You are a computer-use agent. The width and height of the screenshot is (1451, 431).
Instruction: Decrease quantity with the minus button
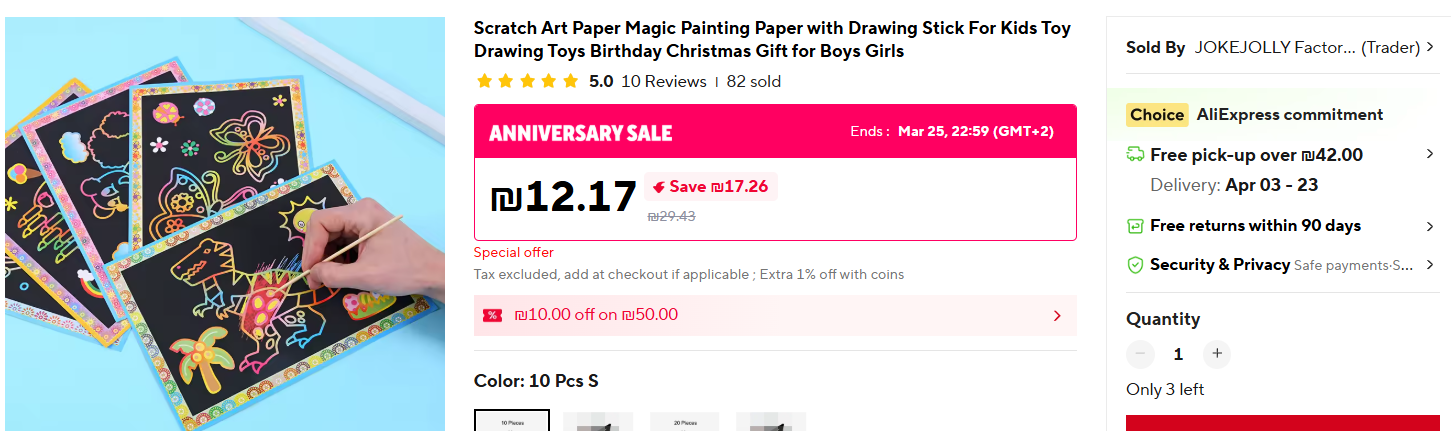[x=1140, y=354]
